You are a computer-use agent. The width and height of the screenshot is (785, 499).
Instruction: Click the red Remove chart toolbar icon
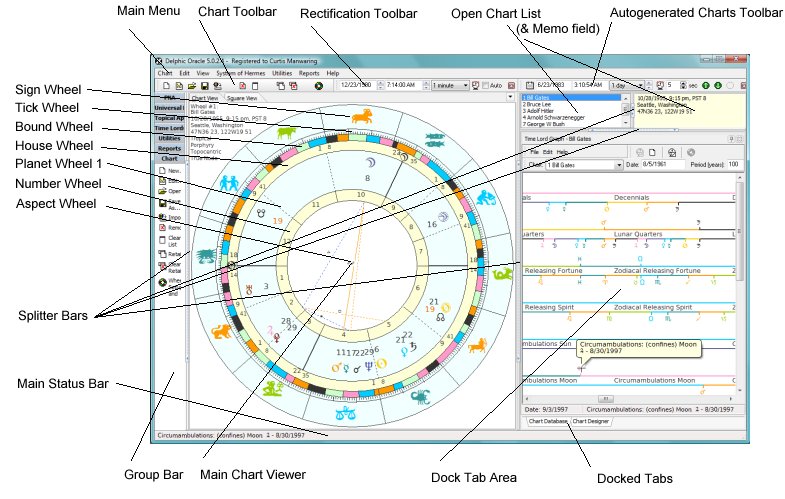[x=242, y=86]
